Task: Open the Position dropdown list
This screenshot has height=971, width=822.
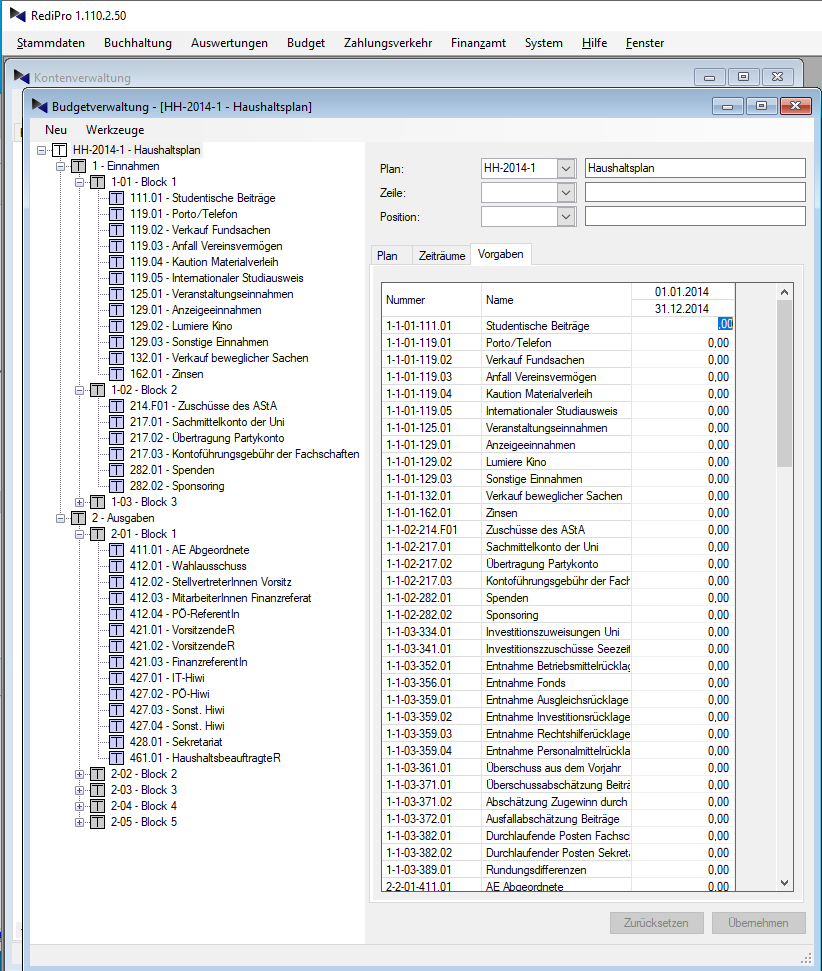Action: point(567,217)
